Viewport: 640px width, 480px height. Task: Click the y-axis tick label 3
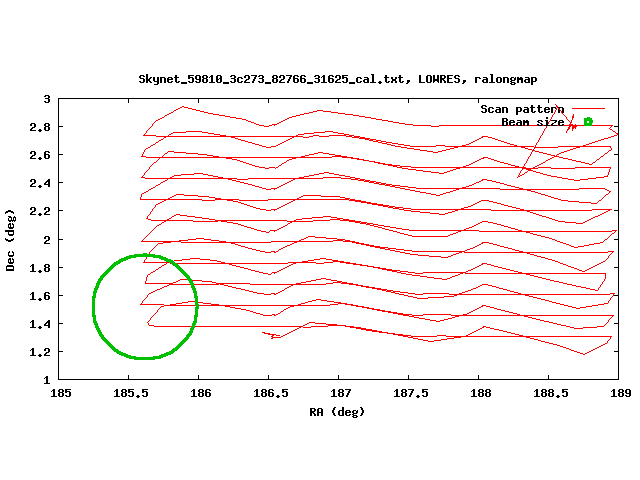47,99
